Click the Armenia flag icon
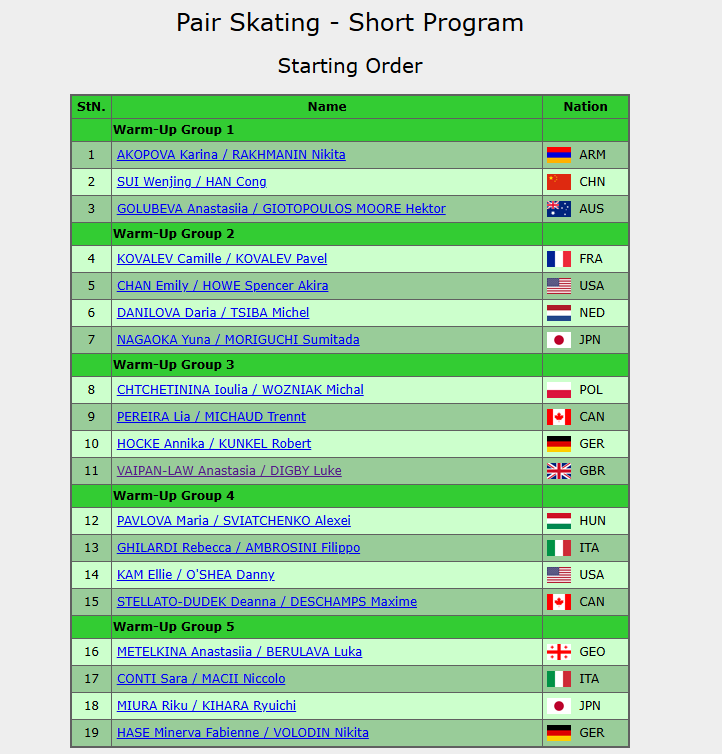The height and width of the screenshot is (754, 722). [x=558, y=155]
